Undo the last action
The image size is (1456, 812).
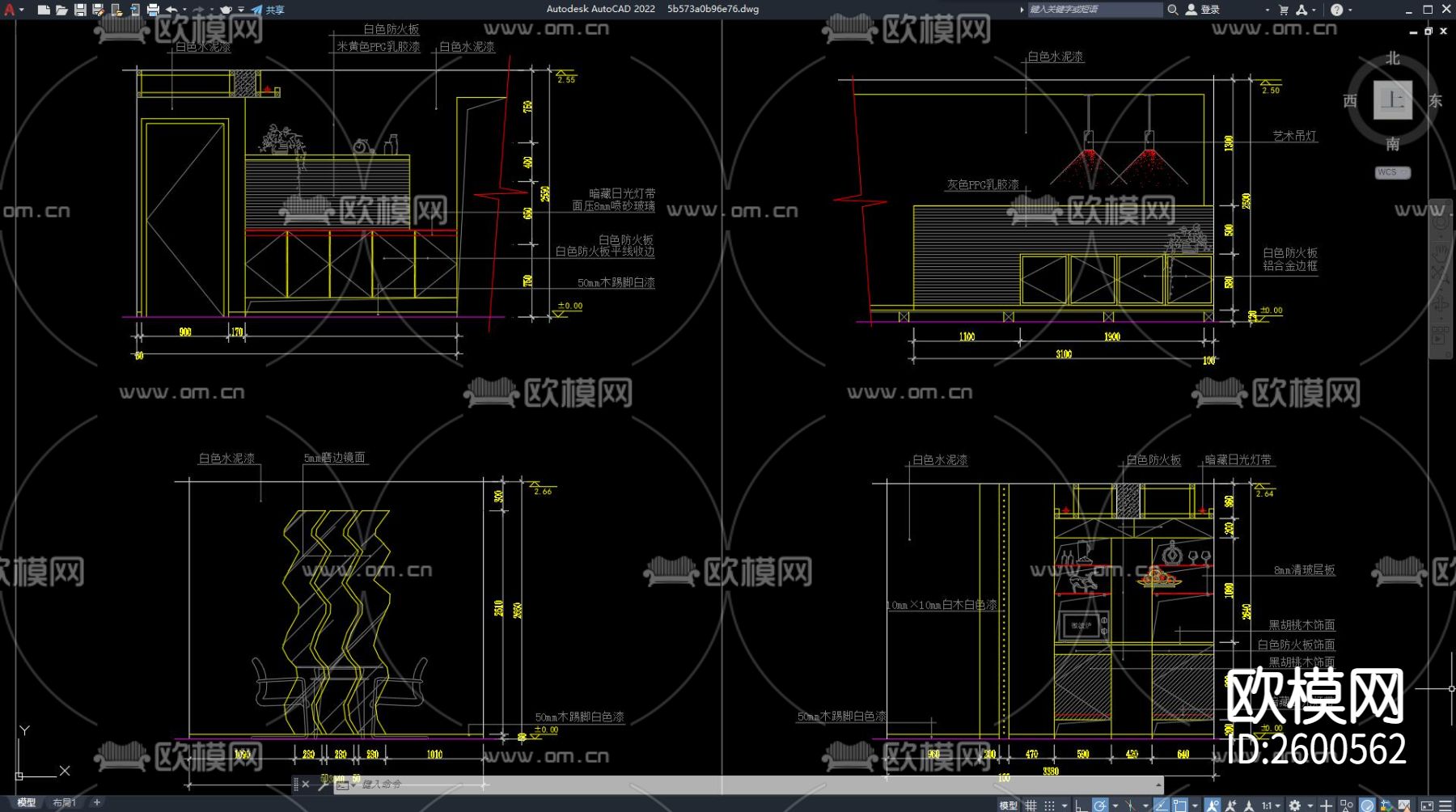pos(171,10)
